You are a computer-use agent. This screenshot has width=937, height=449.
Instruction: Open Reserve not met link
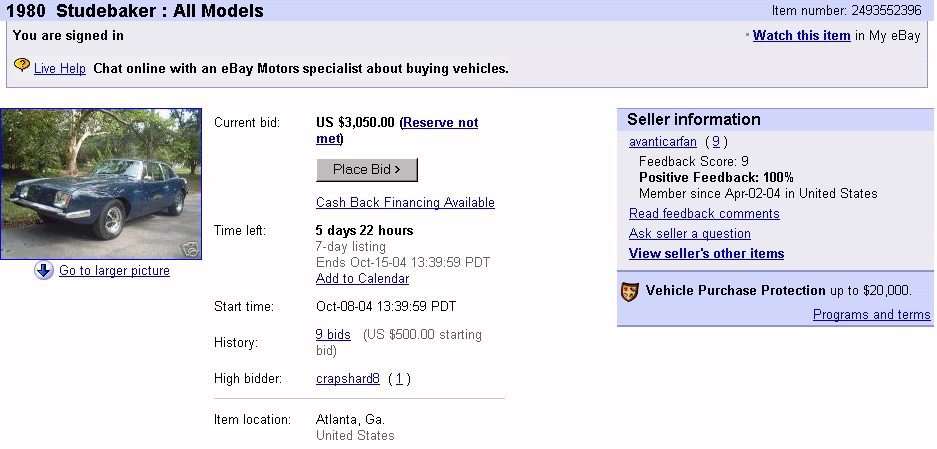440,123
